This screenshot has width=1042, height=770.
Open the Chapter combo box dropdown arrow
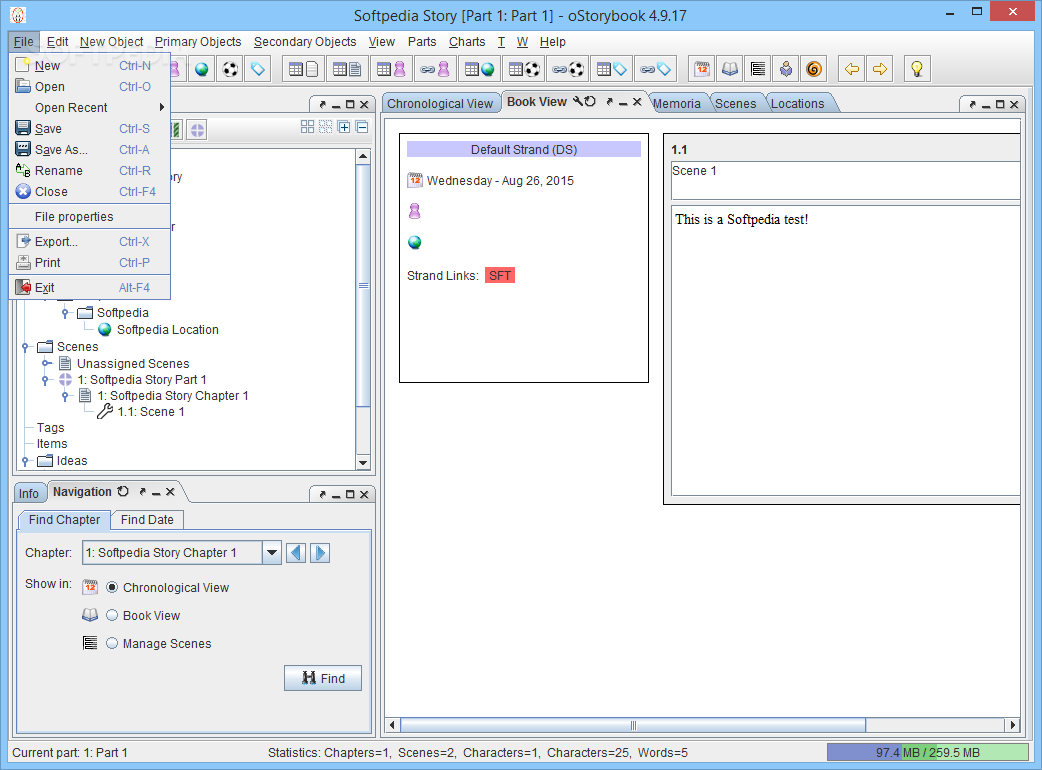point(272,553)
